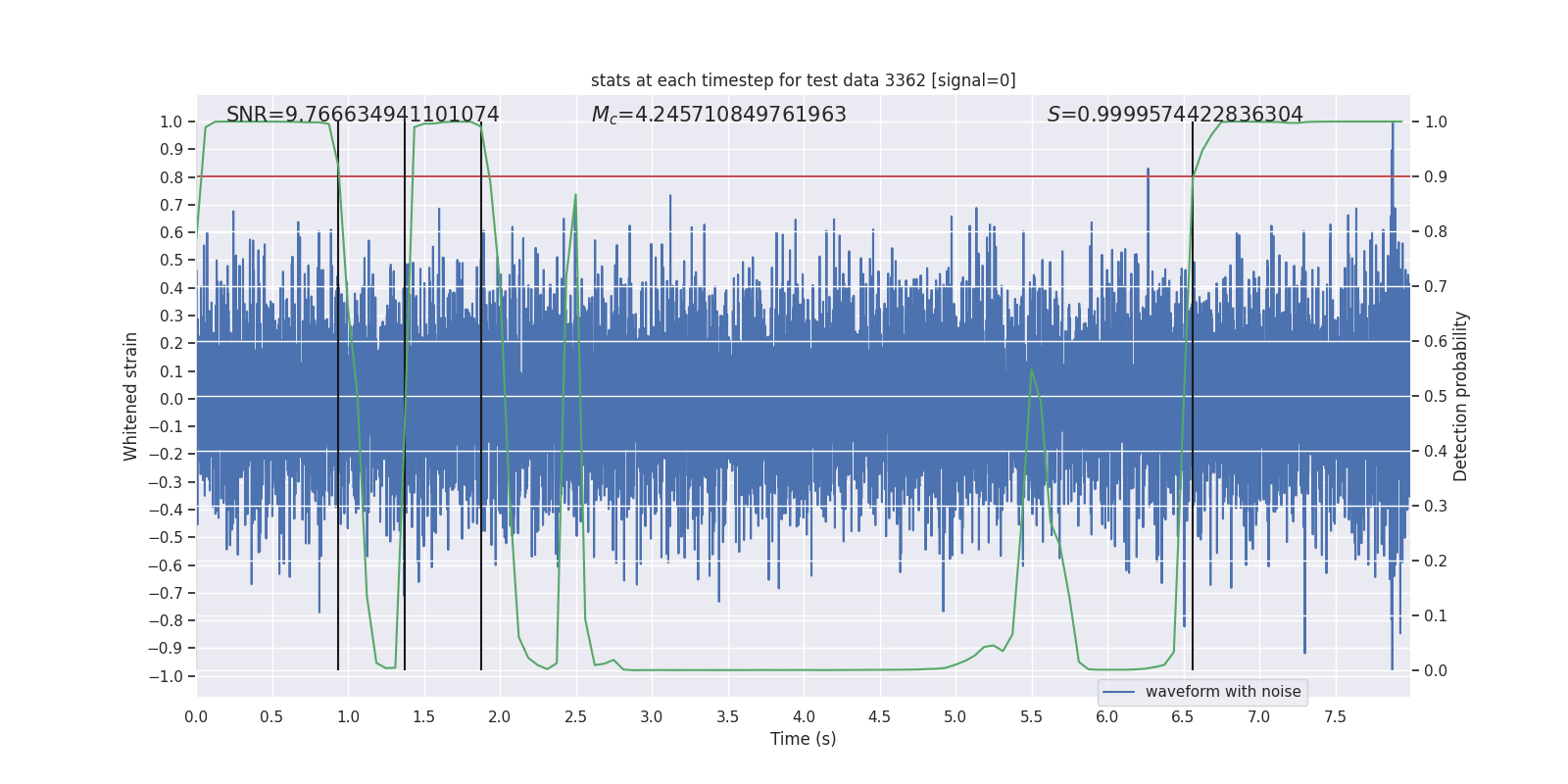1568x784 pixels.
Task: Click the red threshold line
Action: [803, 176]
